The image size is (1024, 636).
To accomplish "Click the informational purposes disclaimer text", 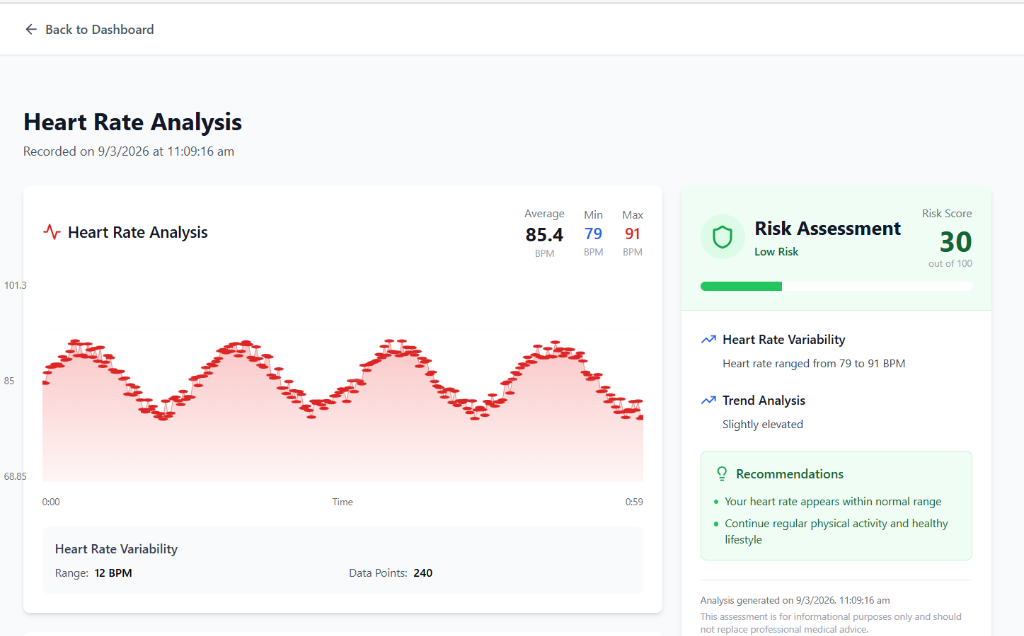I will pos(831,623).
